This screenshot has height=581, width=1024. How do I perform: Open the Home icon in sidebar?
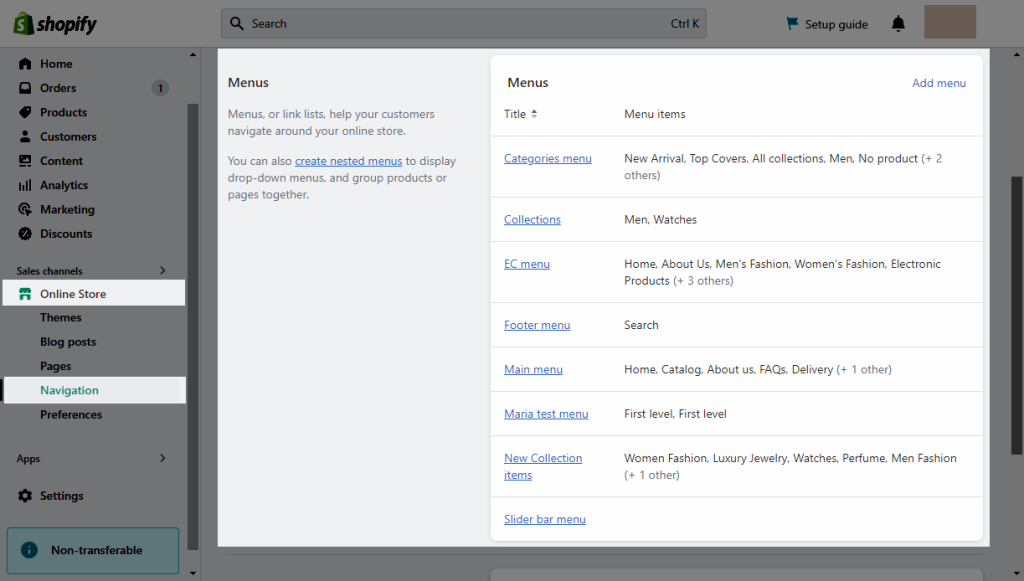click(25, 64)
